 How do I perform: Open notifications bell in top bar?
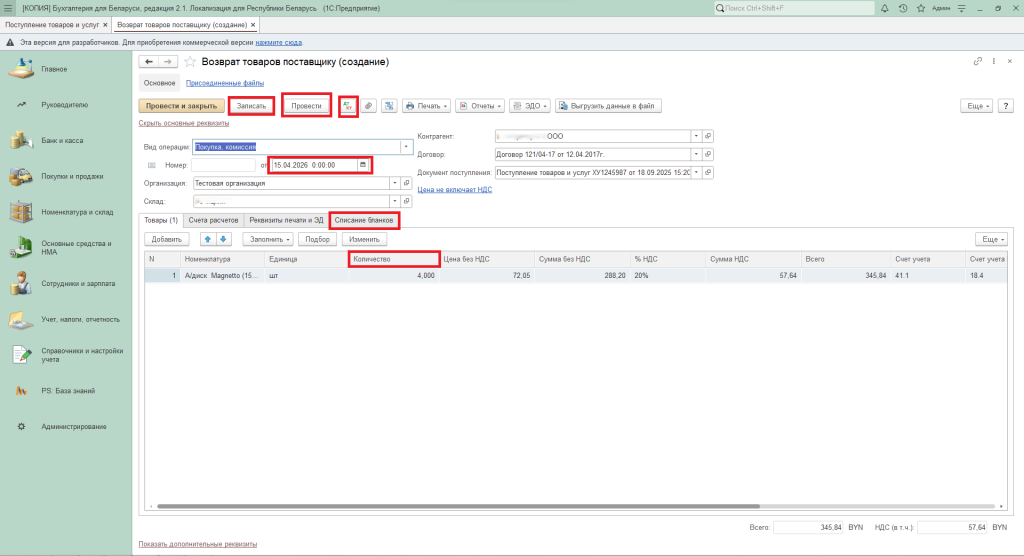click(x=886, y=8)
